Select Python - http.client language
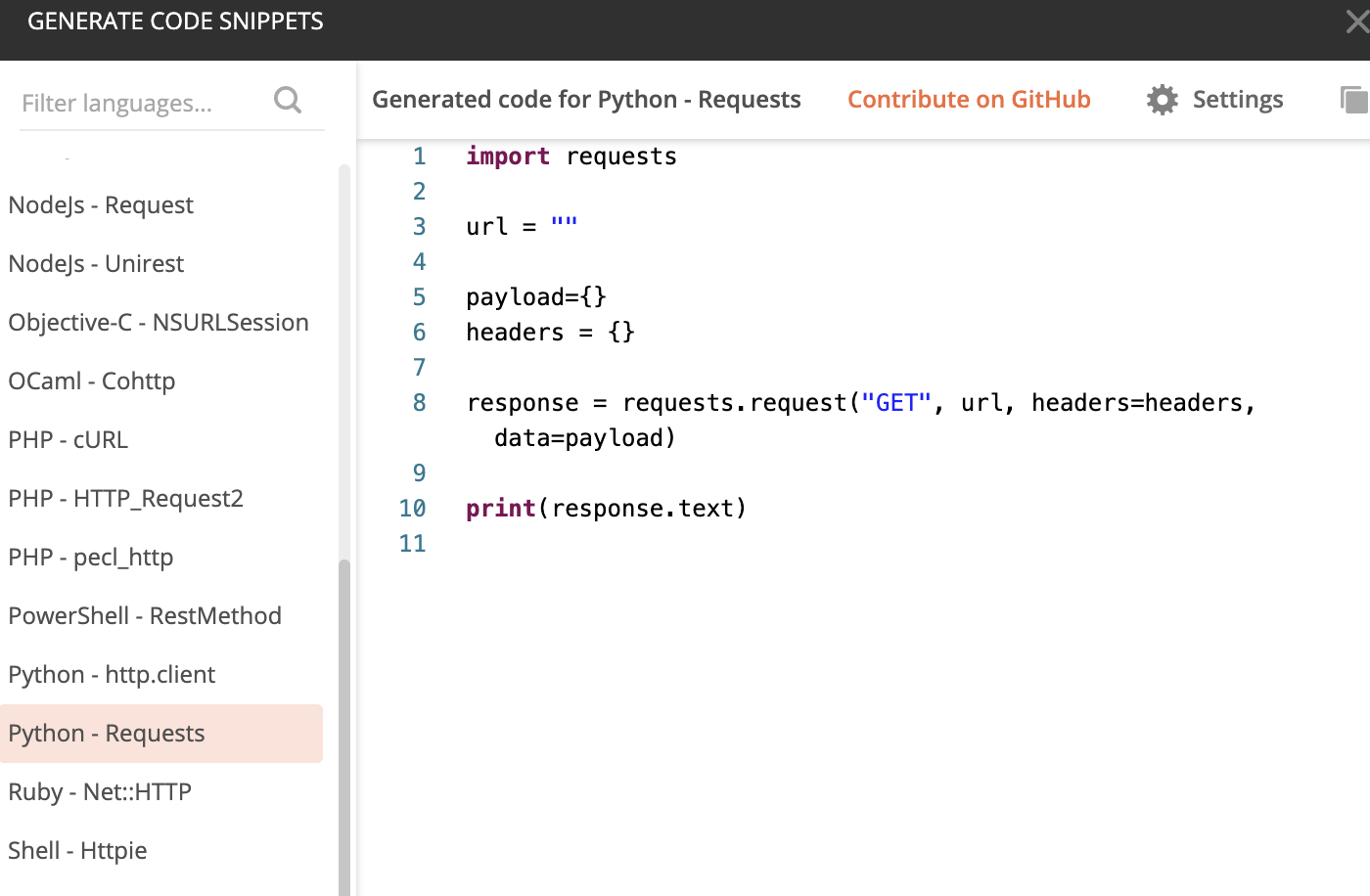The height and width of the screenshot is (896, 1370). pyautogui.click(x=161, y=675)
